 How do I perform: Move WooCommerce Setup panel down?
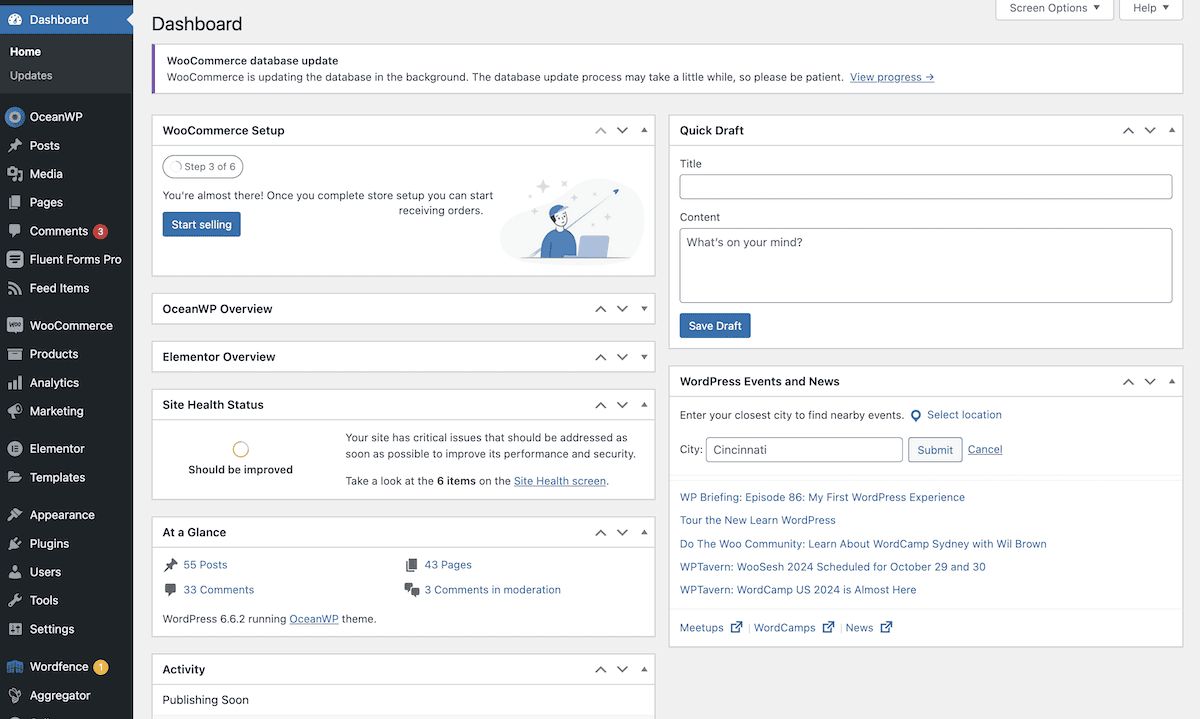622,130
